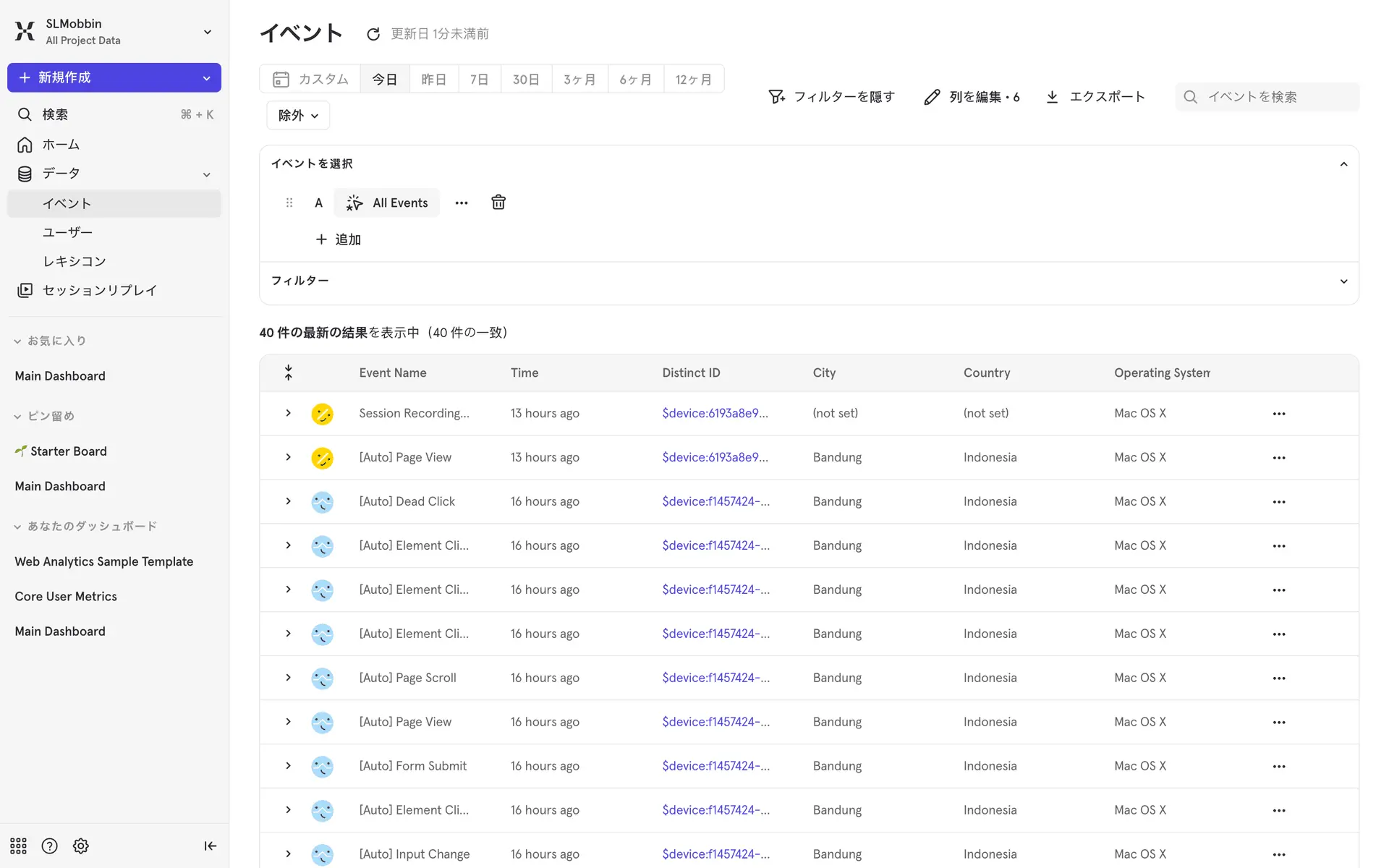This screenshot has height=868, width=1389.
Task: Collapse the イベントを選択 section
Action: [x=1343, y=164]
